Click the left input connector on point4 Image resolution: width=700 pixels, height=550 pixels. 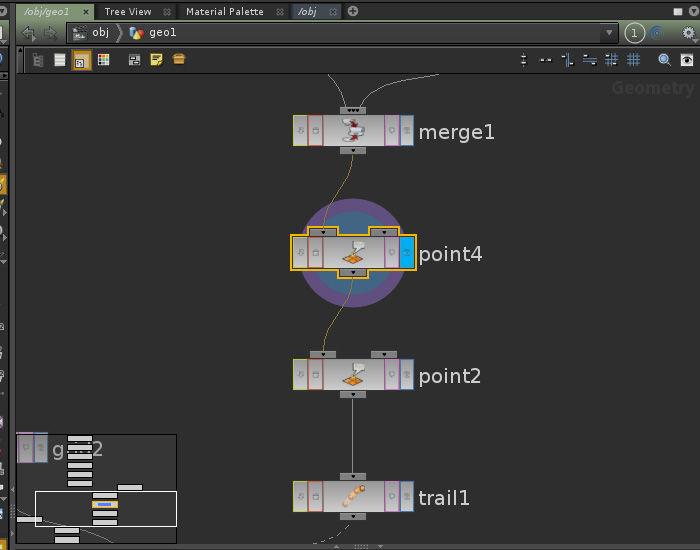point(322,231)
